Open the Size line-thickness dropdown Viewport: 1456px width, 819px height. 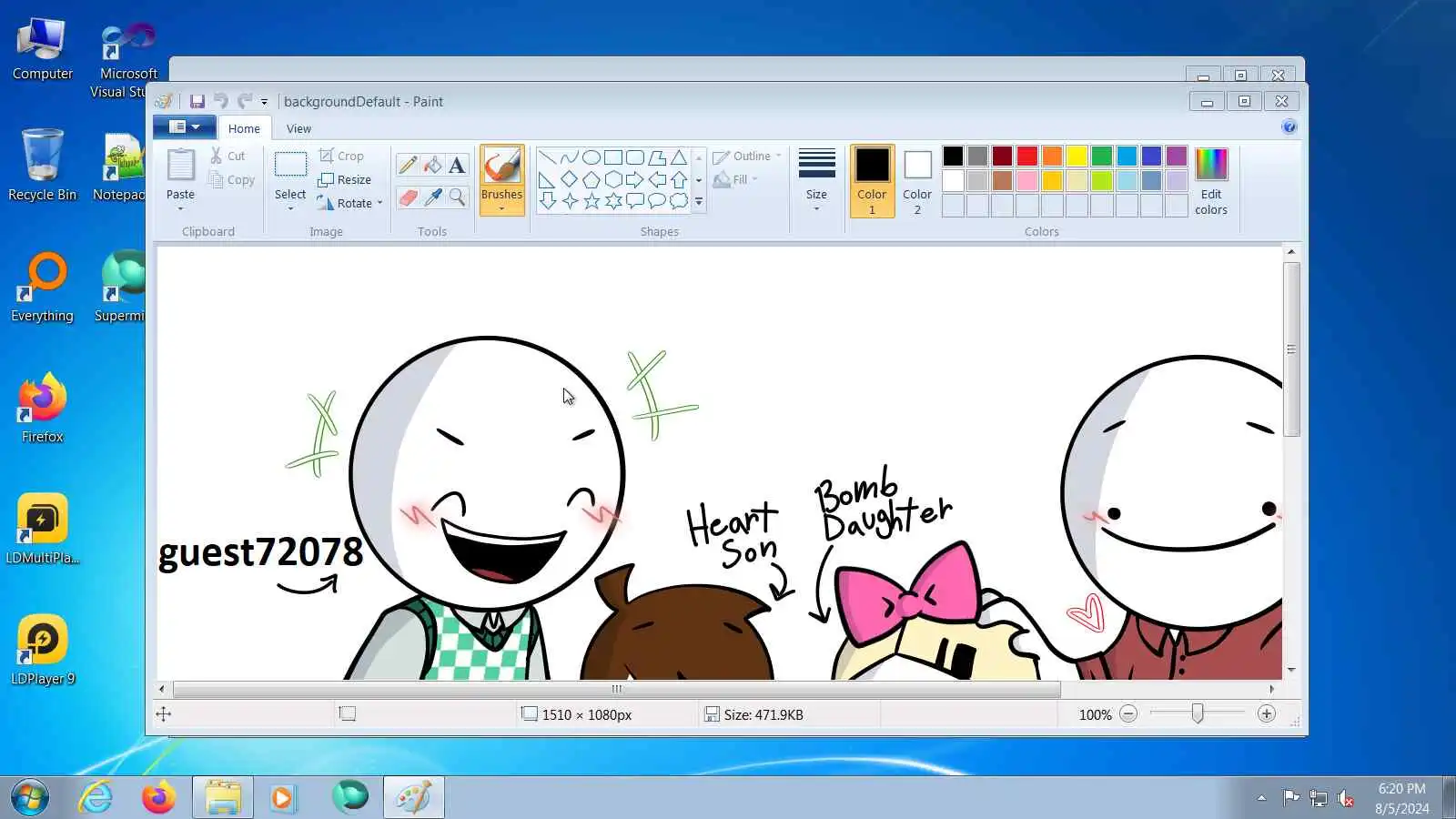coord(816,180)
